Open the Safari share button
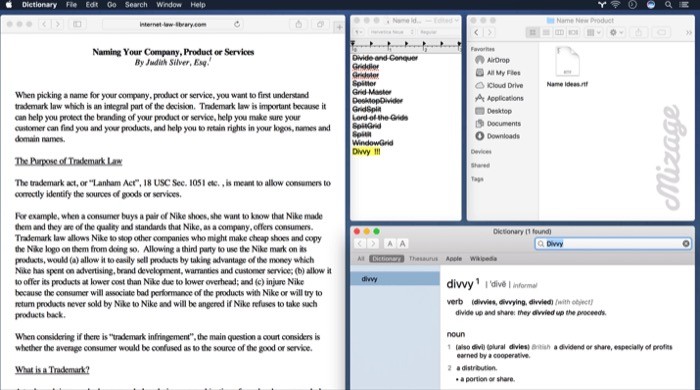This screenshot has height=390, width=700. click(299, 24)
